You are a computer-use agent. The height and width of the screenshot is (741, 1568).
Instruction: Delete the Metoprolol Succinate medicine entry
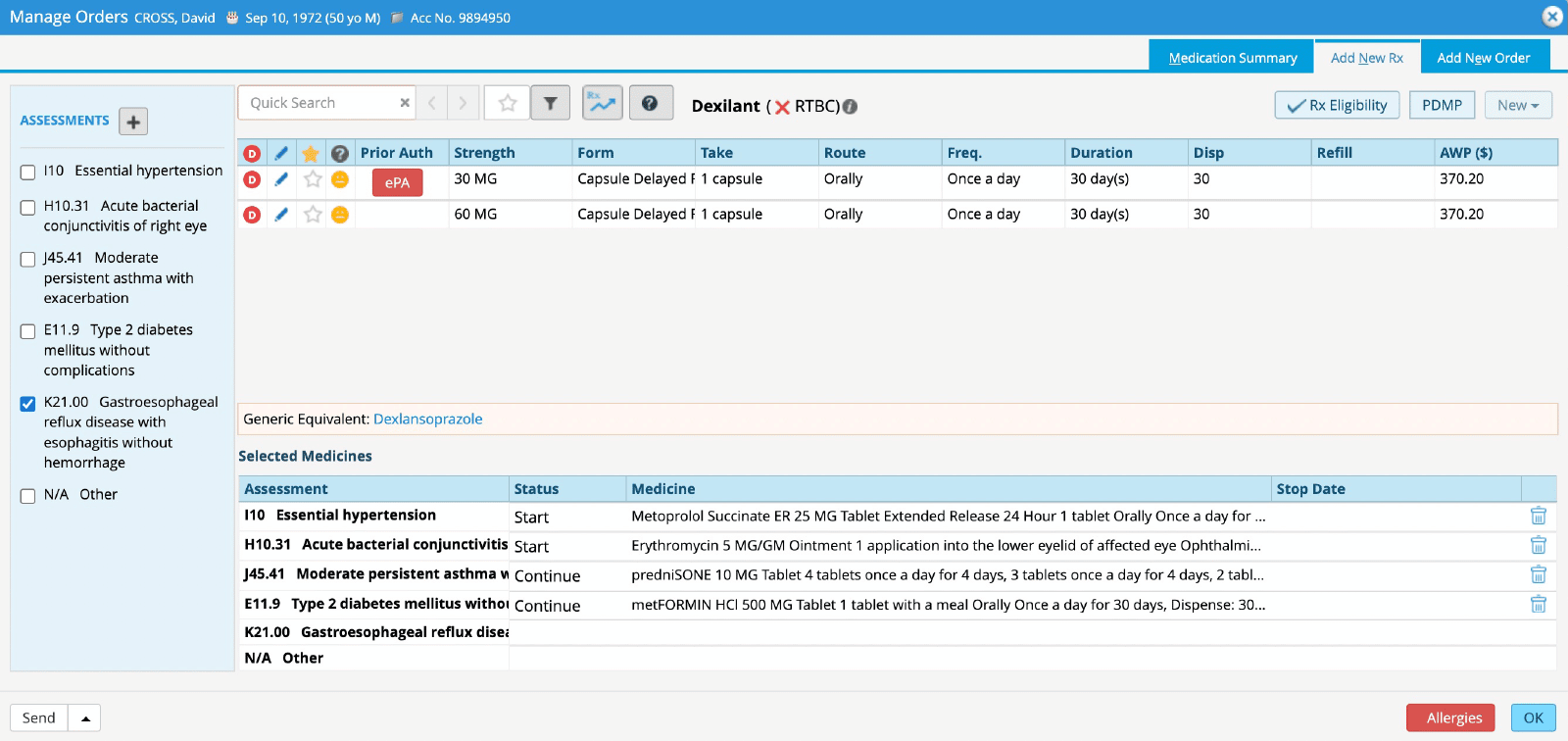(1539, 516)
